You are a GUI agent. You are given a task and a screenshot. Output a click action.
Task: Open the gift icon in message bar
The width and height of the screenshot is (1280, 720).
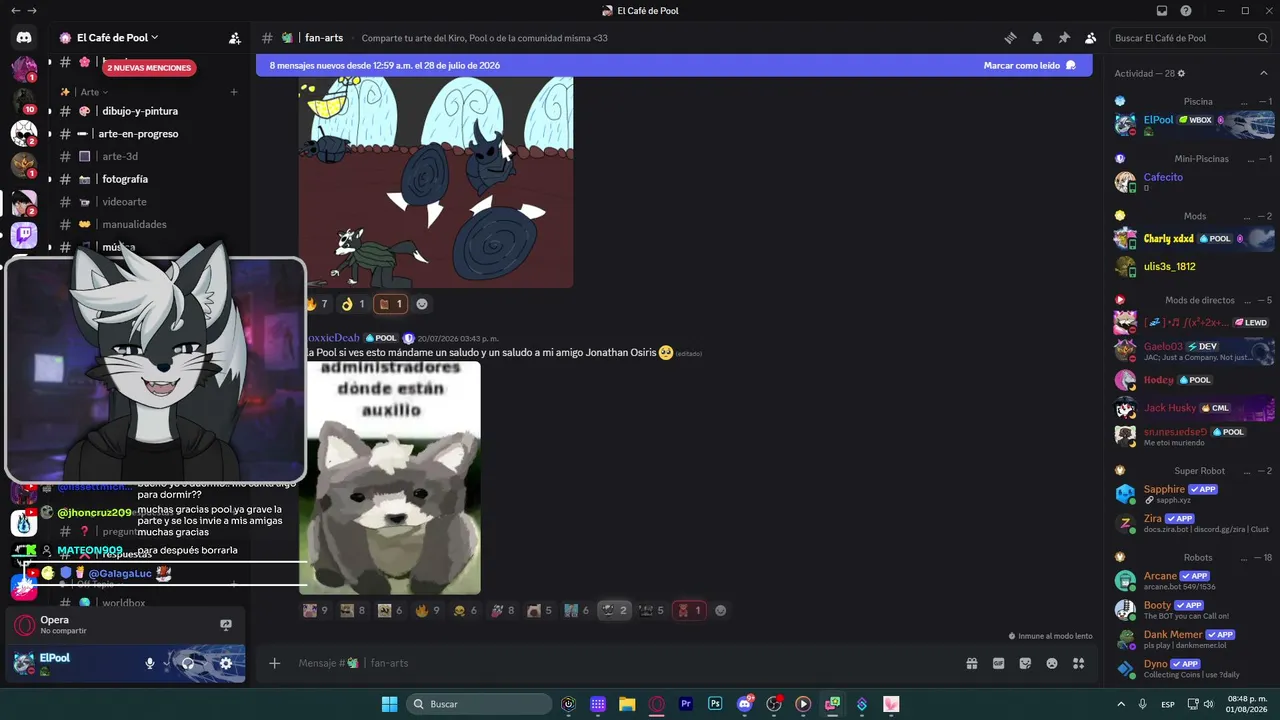click(971, 663)
